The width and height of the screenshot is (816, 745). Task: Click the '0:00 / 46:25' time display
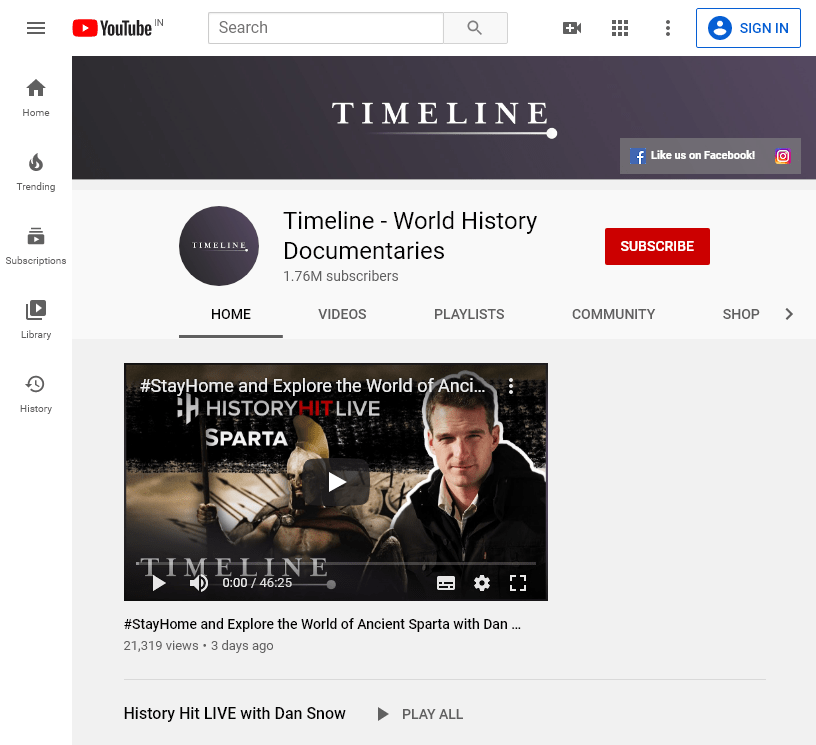pos(257,583)
